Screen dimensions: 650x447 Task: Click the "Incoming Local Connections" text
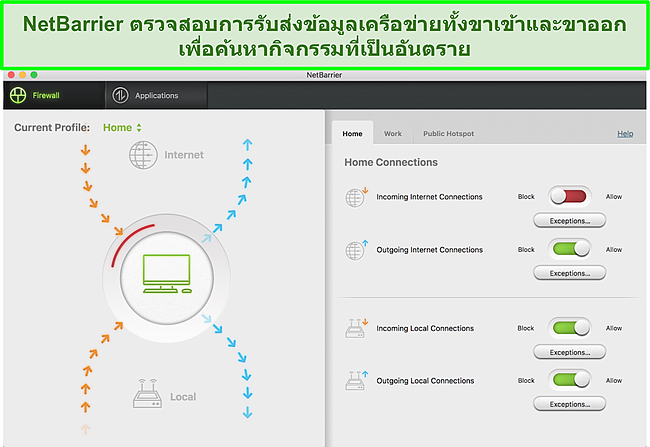click(x=425, y=328)
